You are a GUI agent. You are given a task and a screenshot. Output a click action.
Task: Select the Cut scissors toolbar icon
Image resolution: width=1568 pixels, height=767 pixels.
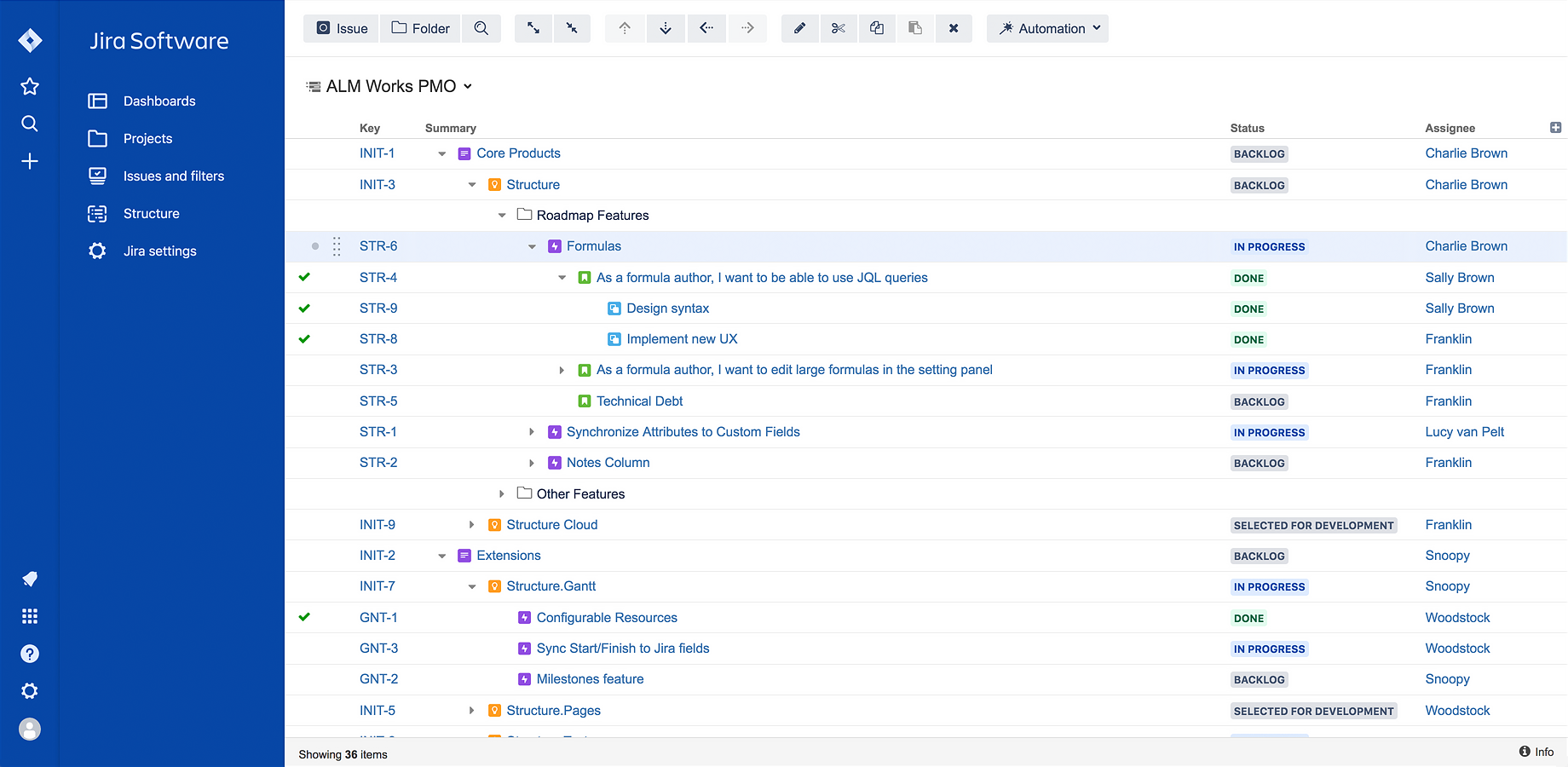(839, 28)
